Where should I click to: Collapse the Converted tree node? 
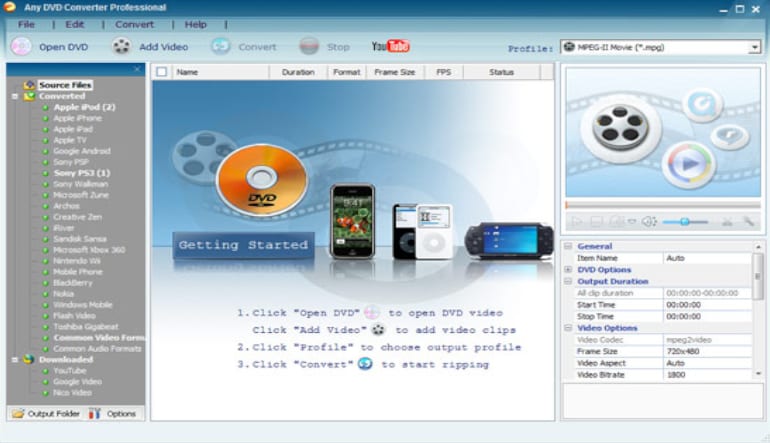[x=15, y=96]
